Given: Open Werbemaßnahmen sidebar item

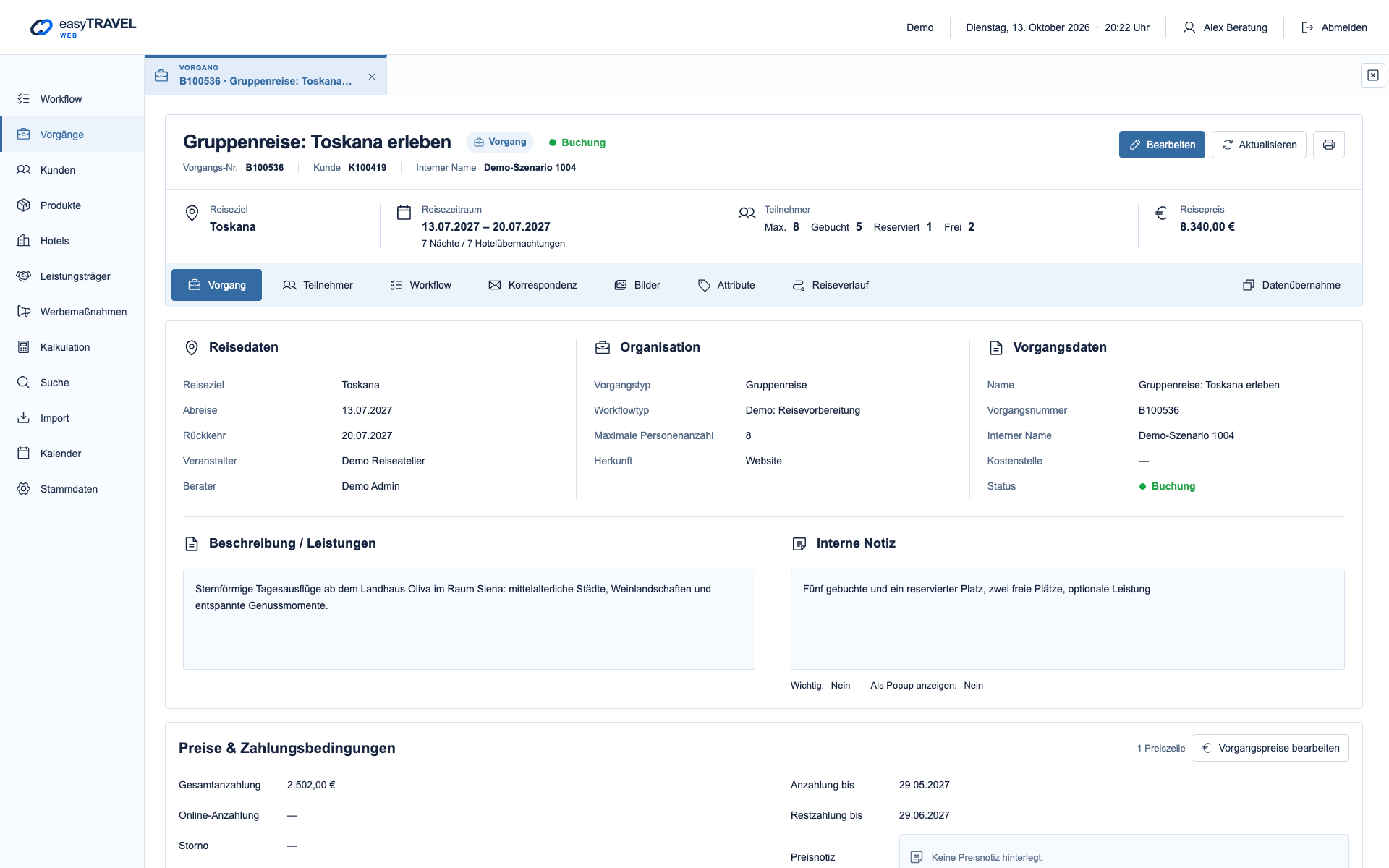Looking at the screenshot, I should pyautogui.click(x=72, y=312).
